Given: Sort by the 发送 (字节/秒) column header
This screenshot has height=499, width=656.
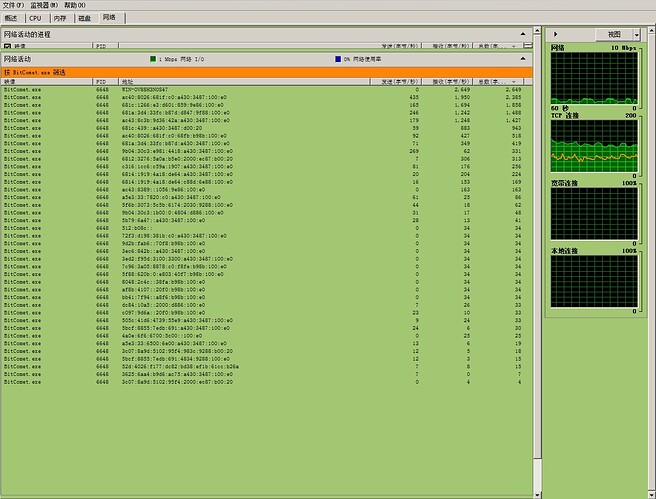Looking at the screenshot, I should (402, 81).
